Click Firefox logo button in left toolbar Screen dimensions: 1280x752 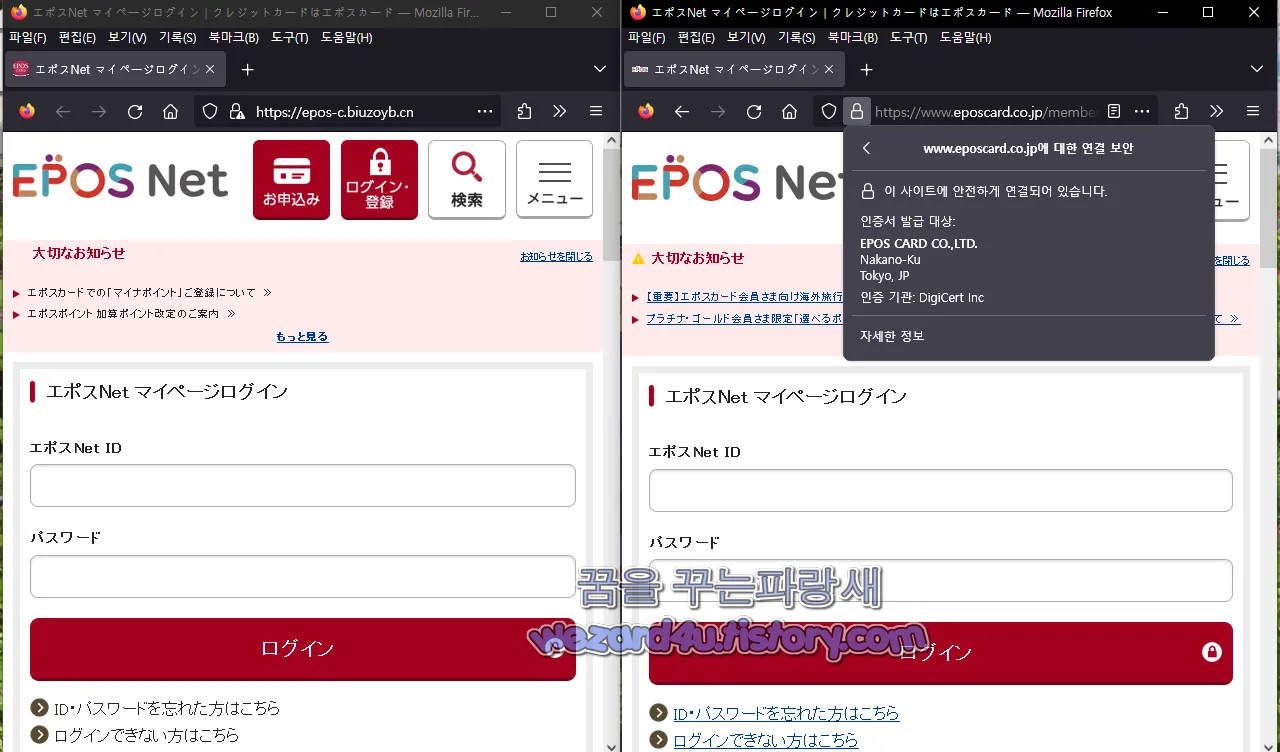[x=27, y=112]
